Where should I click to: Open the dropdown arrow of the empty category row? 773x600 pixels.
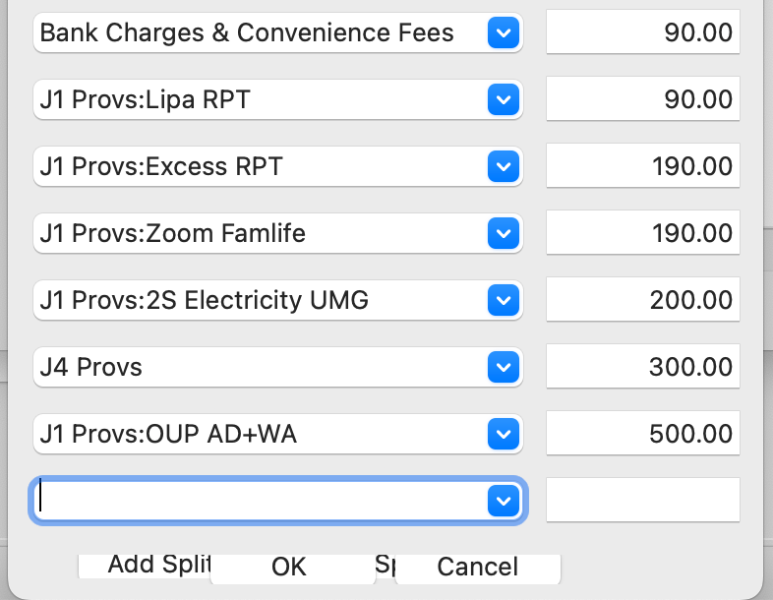tap(503, 501)
